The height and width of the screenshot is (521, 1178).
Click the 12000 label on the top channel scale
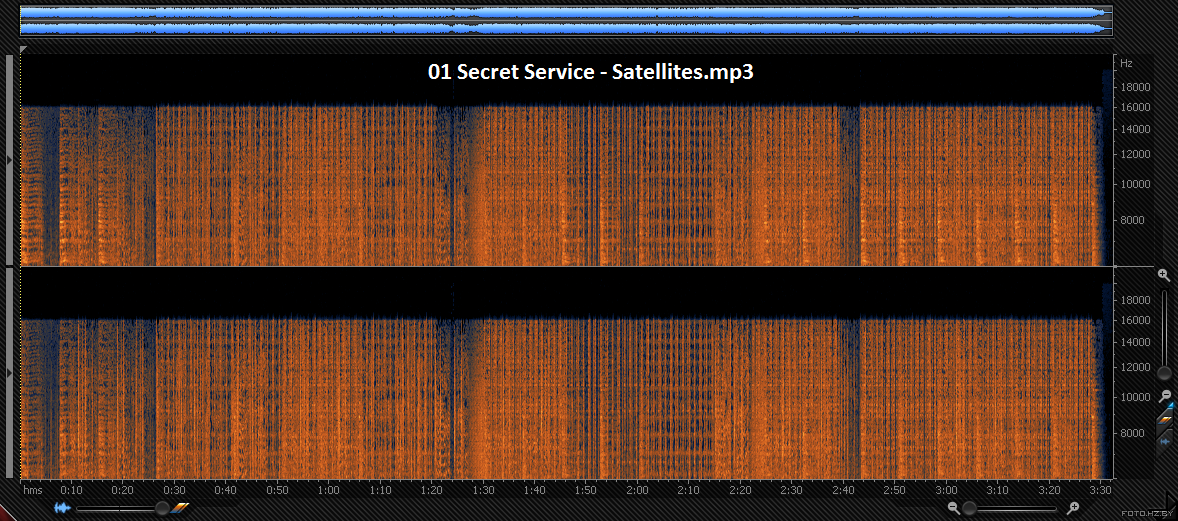[1135, 154]
